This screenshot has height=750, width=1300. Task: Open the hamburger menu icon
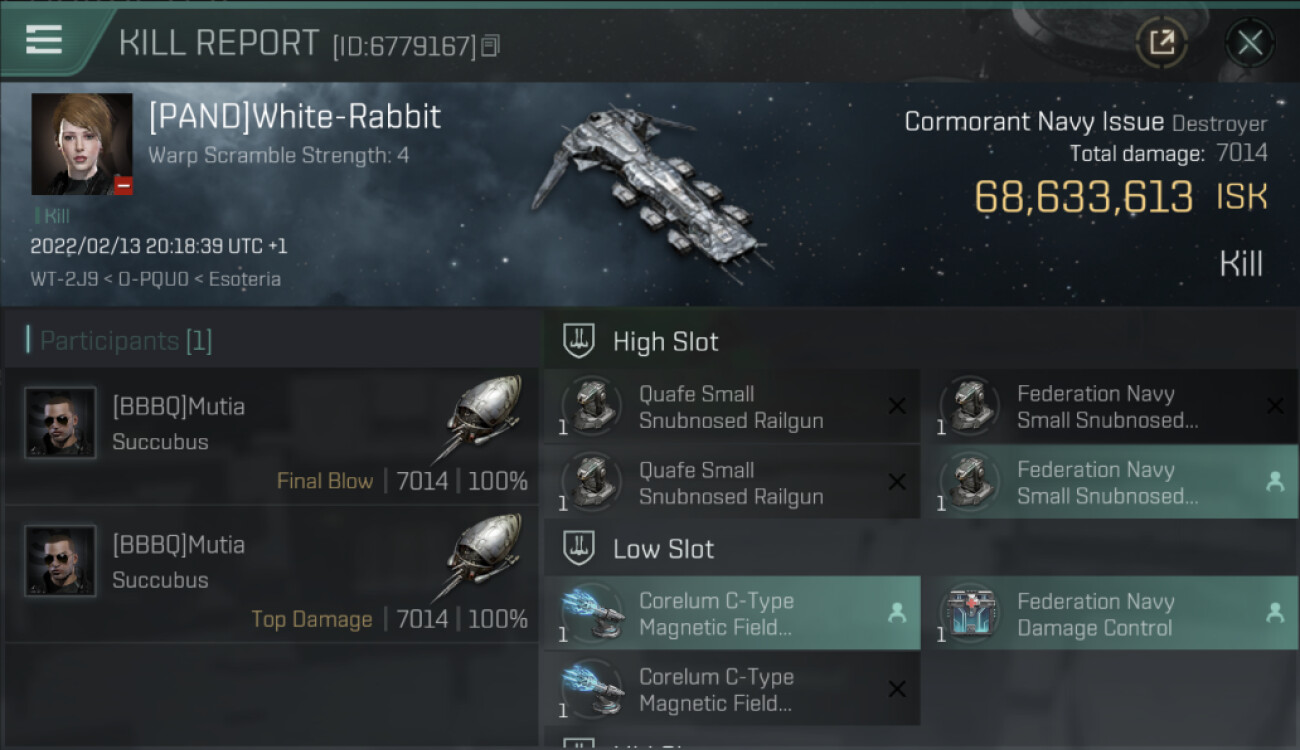click(x=44, y=40)
